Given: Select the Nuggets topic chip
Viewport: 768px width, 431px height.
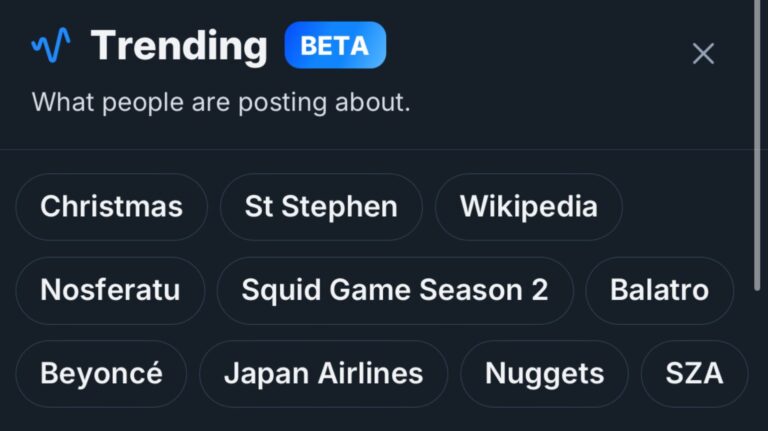Looking at the screenshot, I should (544, 374).
